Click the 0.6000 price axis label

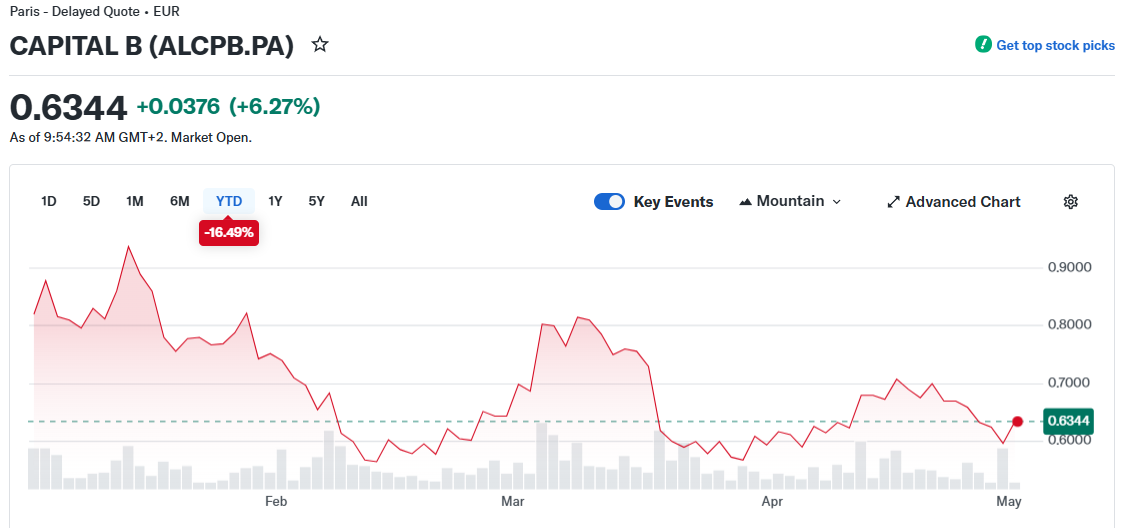[1070, 440]
